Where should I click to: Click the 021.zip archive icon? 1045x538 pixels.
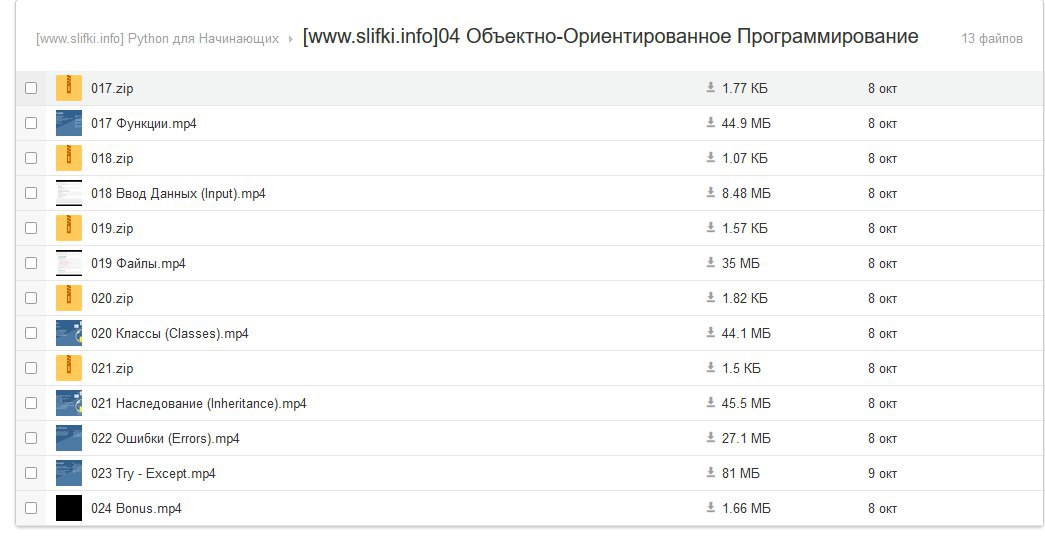[69, 368]
